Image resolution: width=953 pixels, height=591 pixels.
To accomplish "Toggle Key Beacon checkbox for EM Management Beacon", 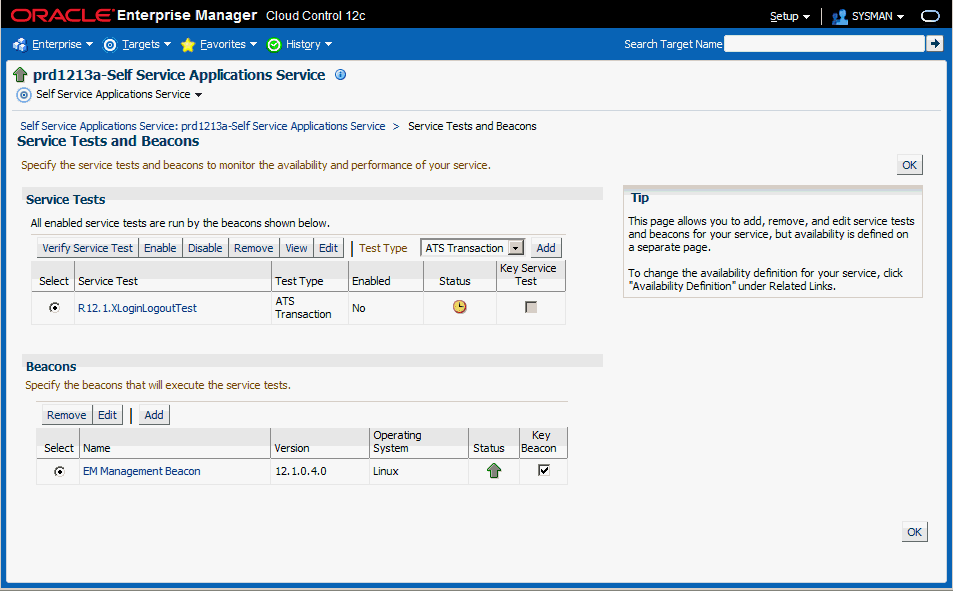I will (544, 470).
